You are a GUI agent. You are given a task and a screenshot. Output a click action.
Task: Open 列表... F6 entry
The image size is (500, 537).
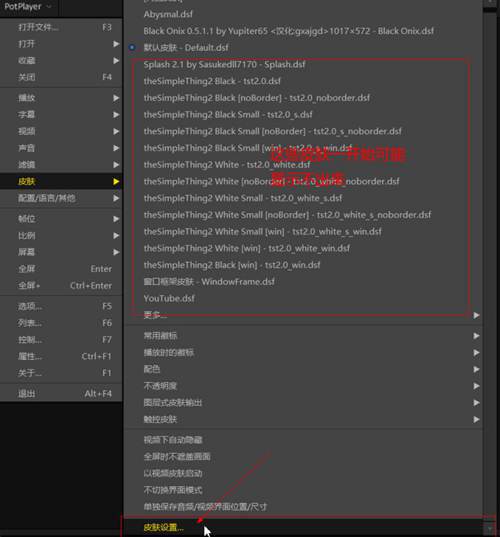click(61, 323)
